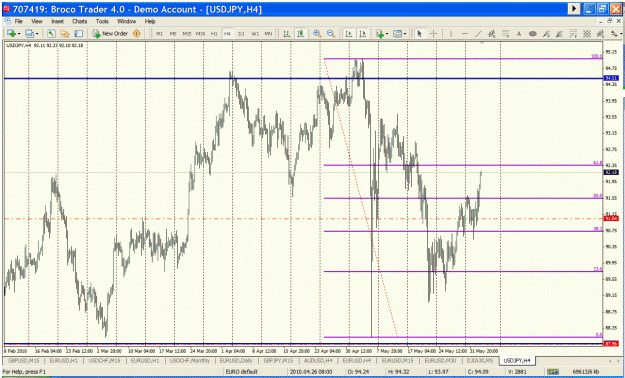Select the Vertical Line tool

click(x=451, y=34)
